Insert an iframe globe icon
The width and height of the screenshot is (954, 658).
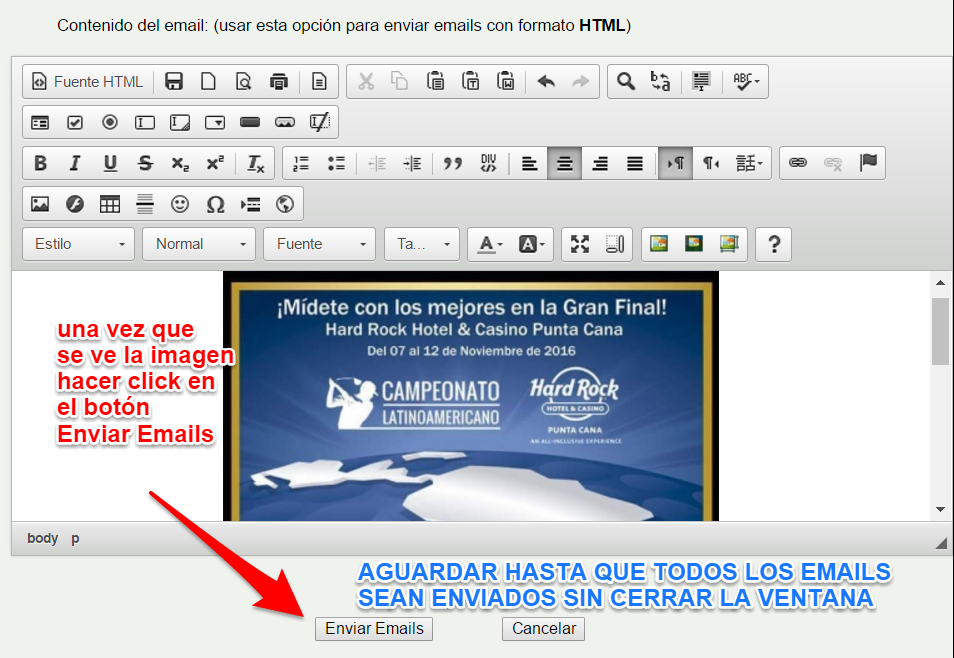click(285, 204)
